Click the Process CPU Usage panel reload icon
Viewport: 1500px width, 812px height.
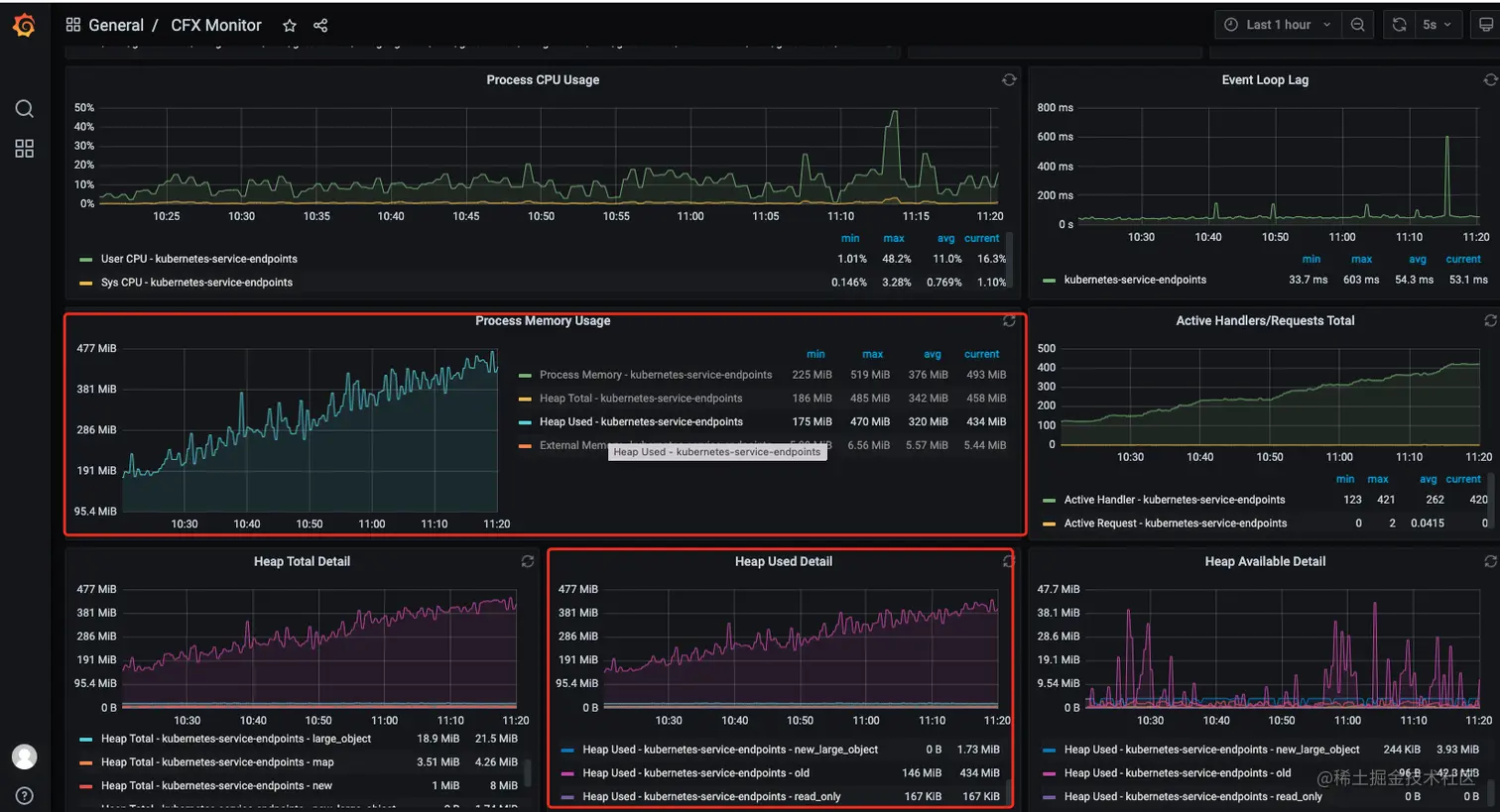pos(1009,80)
